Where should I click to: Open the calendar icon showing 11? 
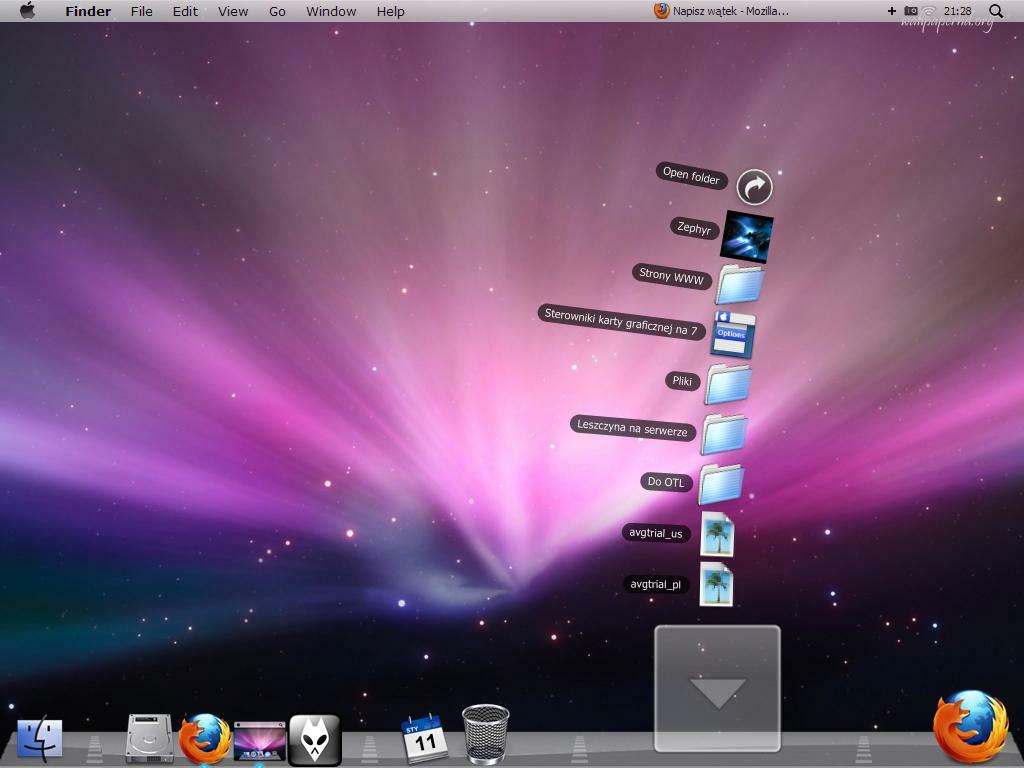tap(424, 738)
